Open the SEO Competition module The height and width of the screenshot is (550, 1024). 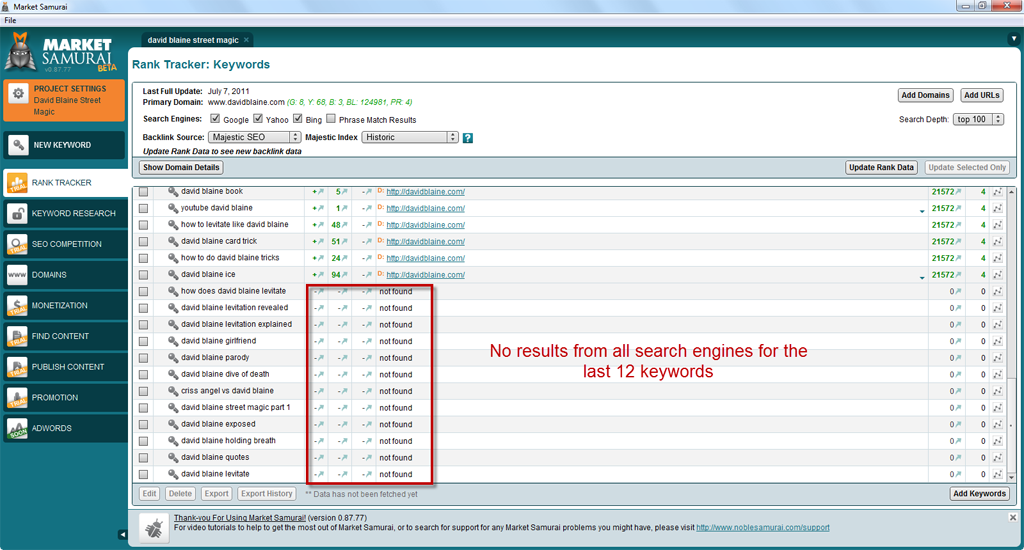tap(64, 244)
